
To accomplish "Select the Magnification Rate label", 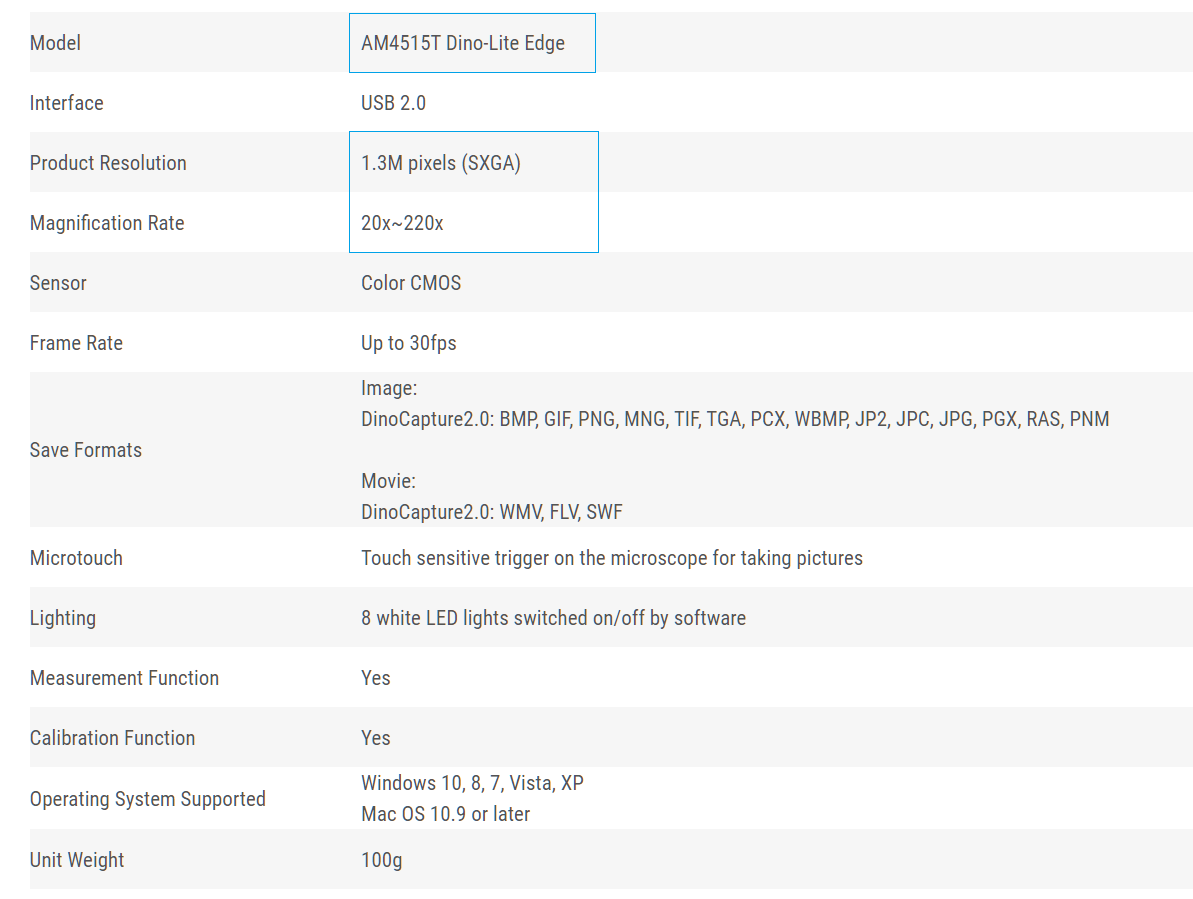I will tap(107, 224).
